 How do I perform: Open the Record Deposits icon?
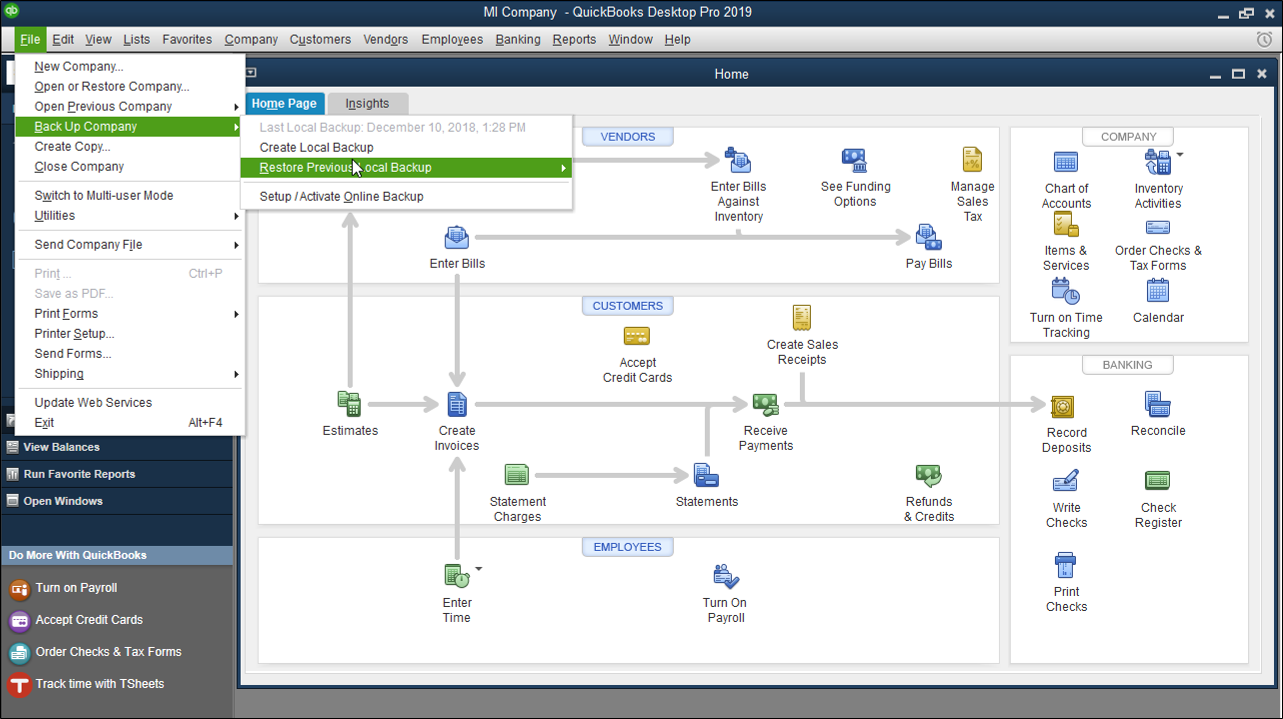[x=1062, y=407]
